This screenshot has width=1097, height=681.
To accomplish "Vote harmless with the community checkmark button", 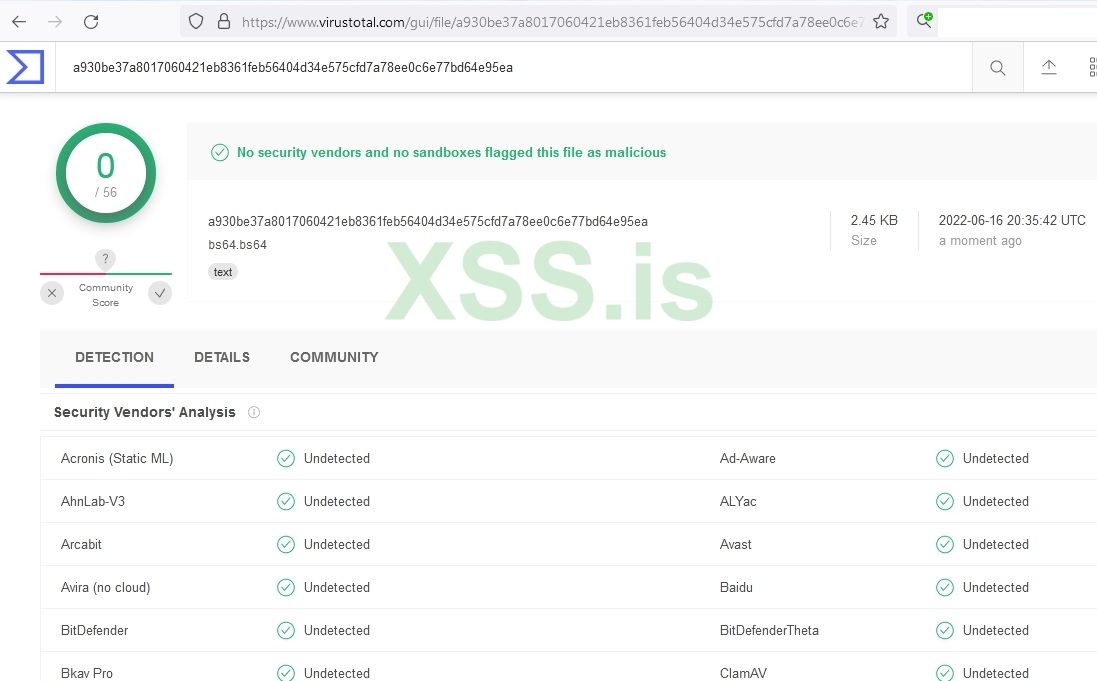I will point(160,293).
